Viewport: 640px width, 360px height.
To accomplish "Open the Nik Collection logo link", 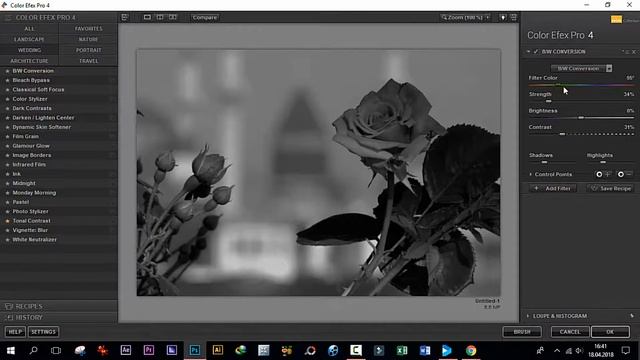I will tap(616, 19).
